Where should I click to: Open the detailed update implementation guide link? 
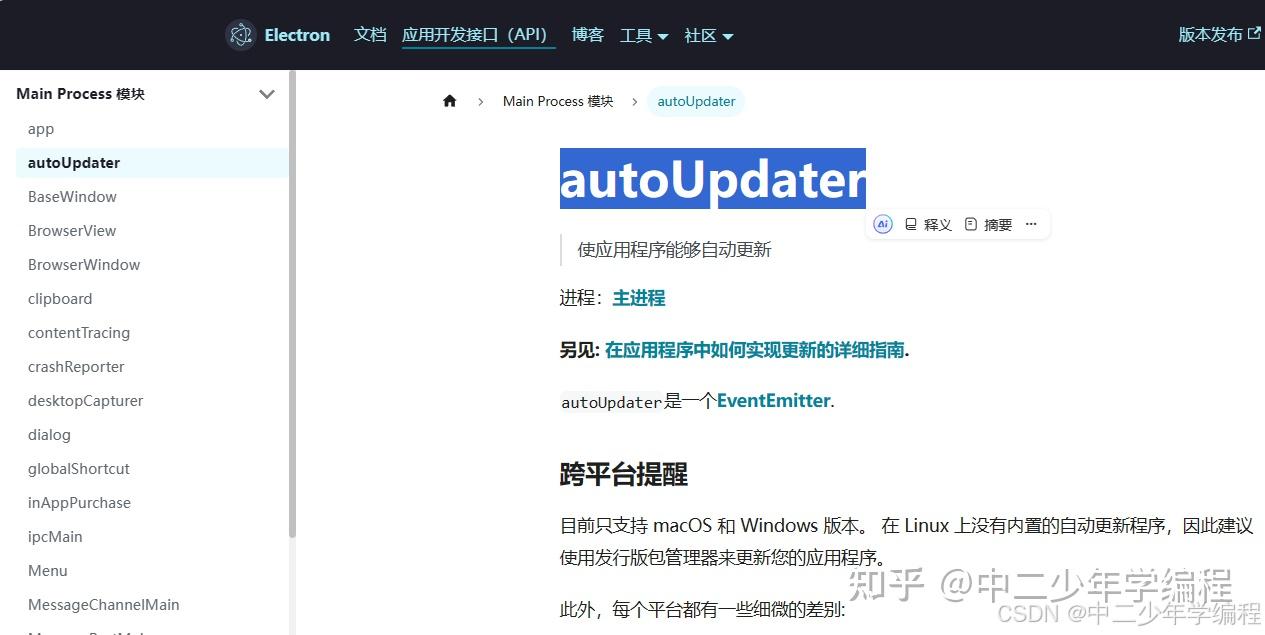753,351
